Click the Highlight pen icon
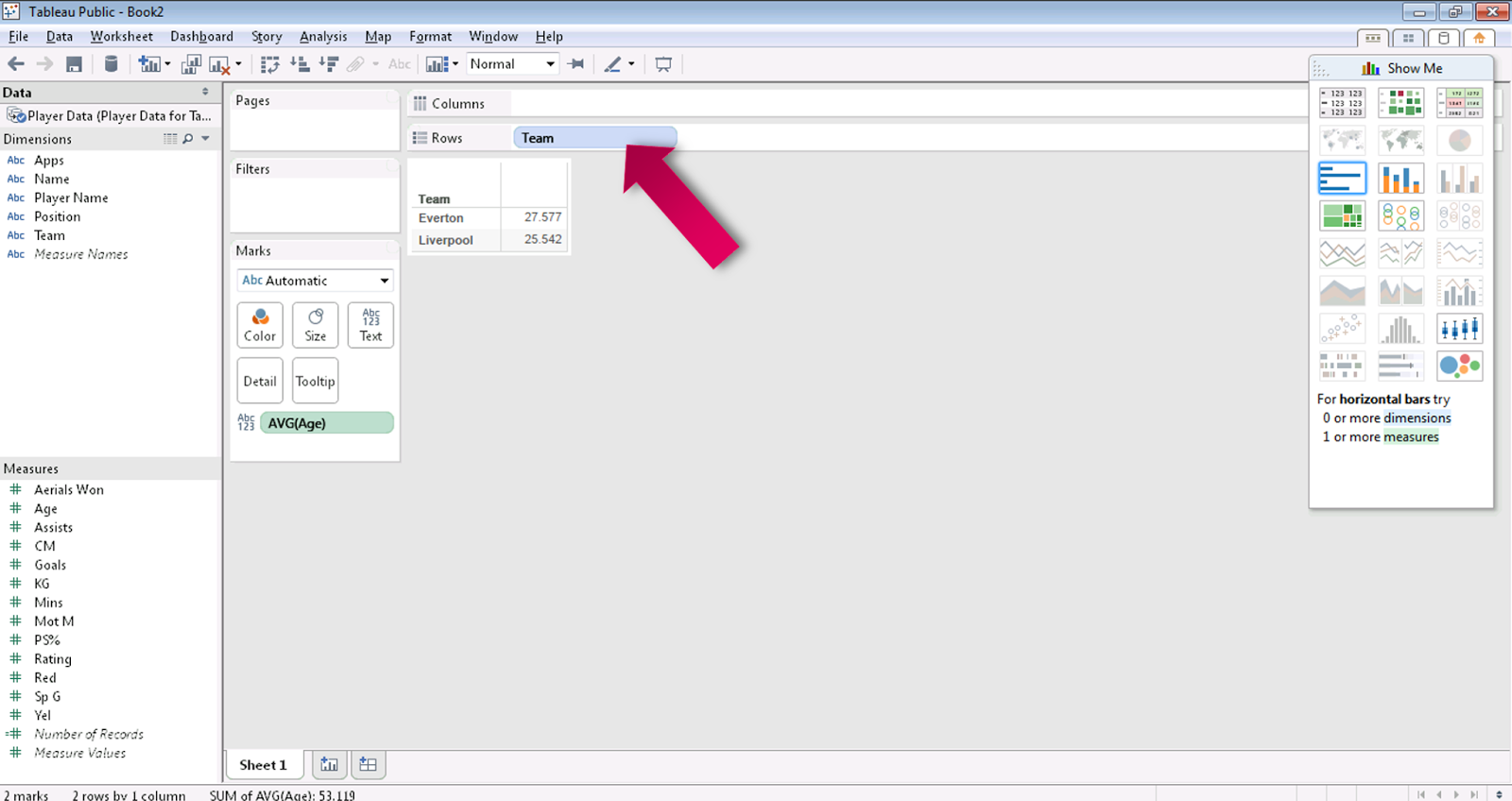 click(612, 64)
